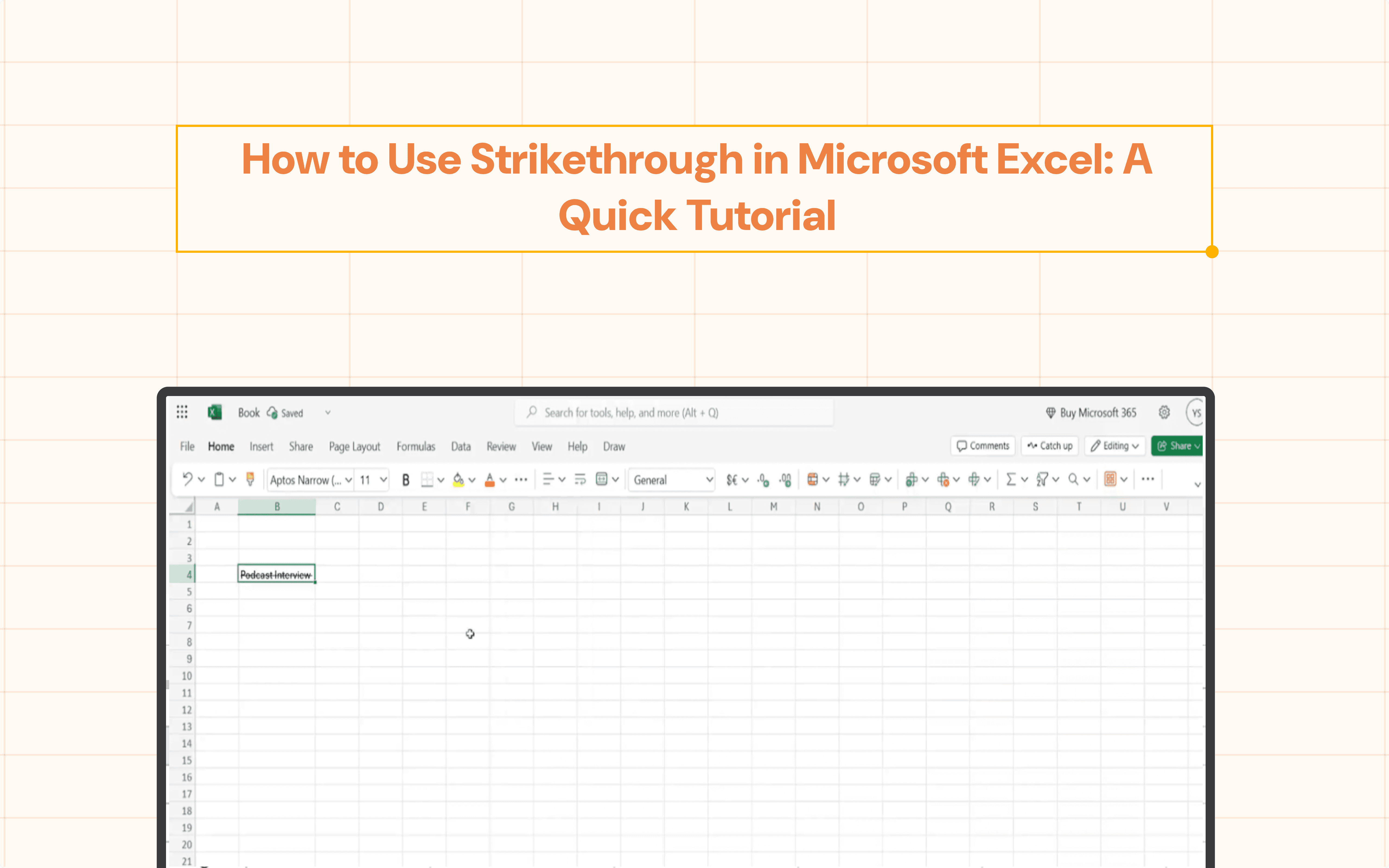Select the Podcast Interview cell
Viewport: 1389px width, 868px height.
[277, 574]
